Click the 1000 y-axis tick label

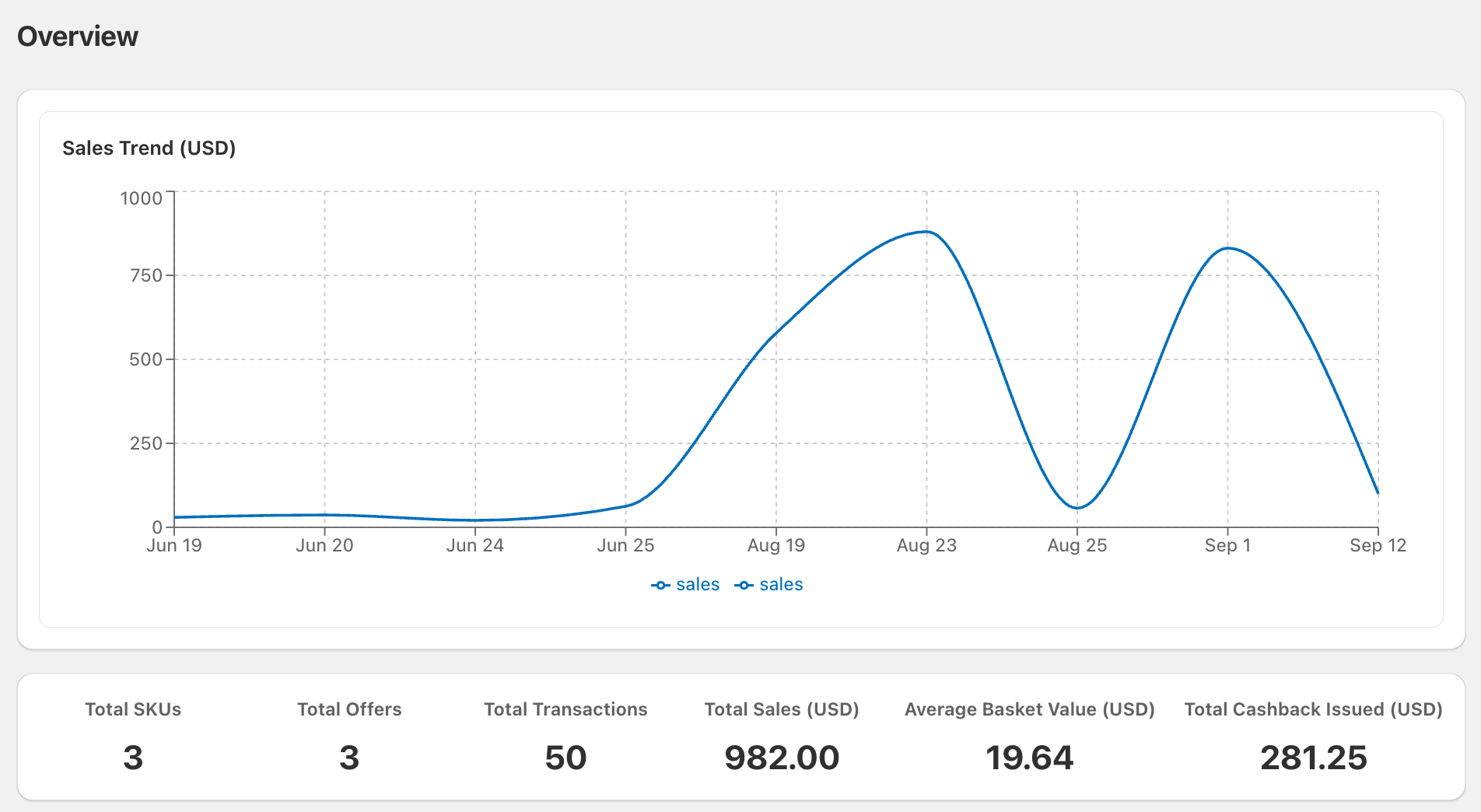pyautogui.click(x=141, y=198)
